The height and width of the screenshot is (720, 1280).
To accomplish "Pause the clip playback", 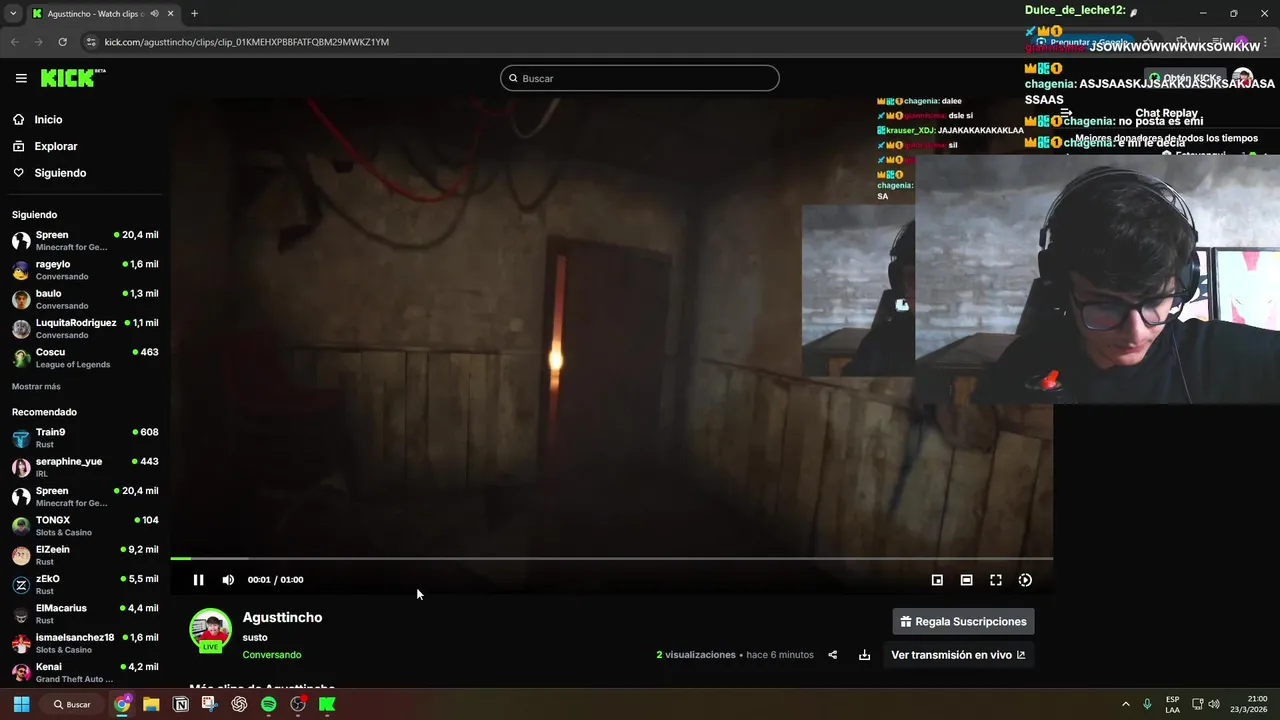I will (198, 580).
